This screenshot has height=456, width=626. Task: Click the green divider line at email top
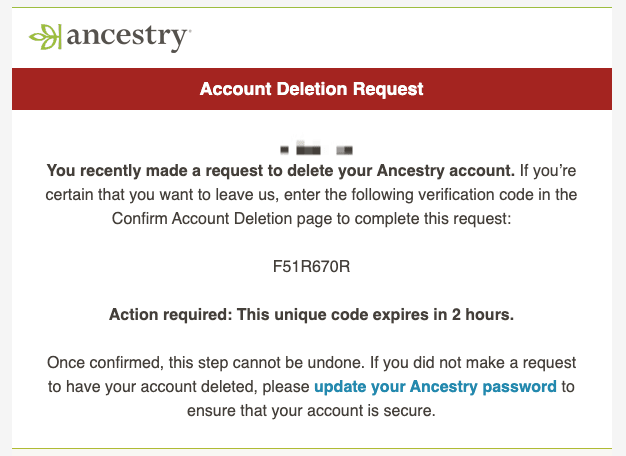tap(312, 7)
